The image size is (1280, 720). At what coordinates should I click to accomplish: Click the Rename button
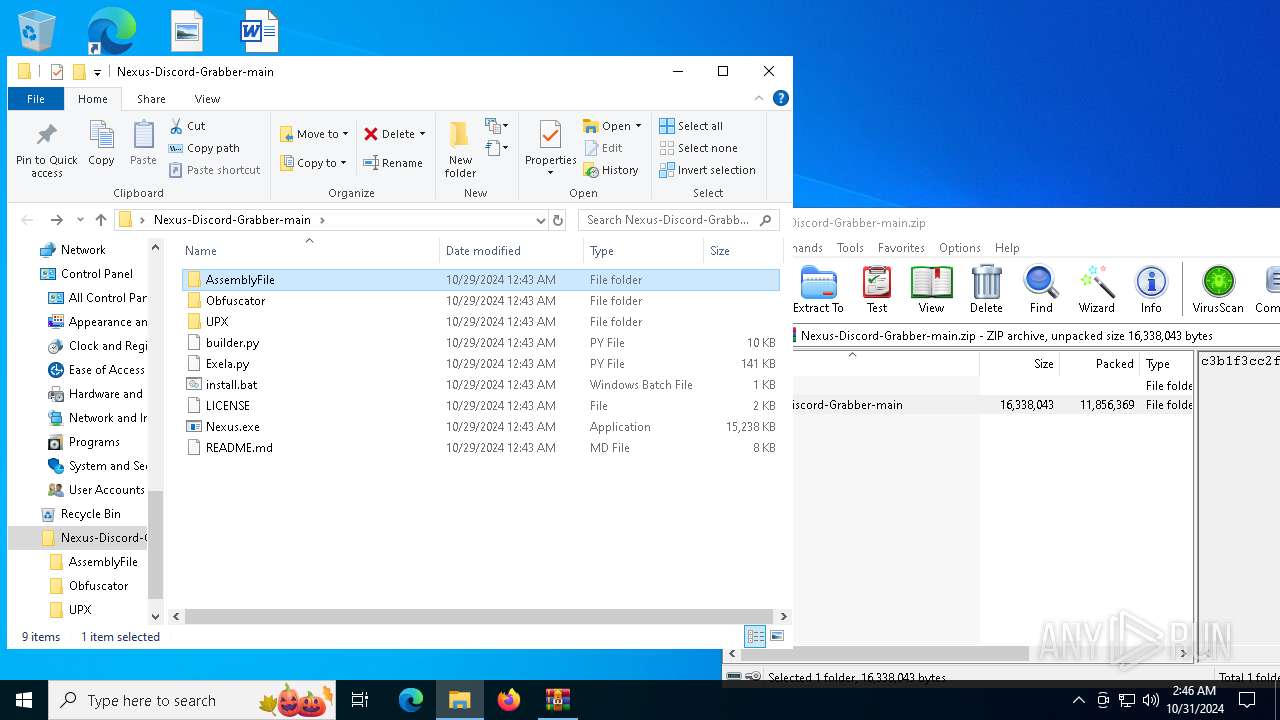click(x=393, y=163)
